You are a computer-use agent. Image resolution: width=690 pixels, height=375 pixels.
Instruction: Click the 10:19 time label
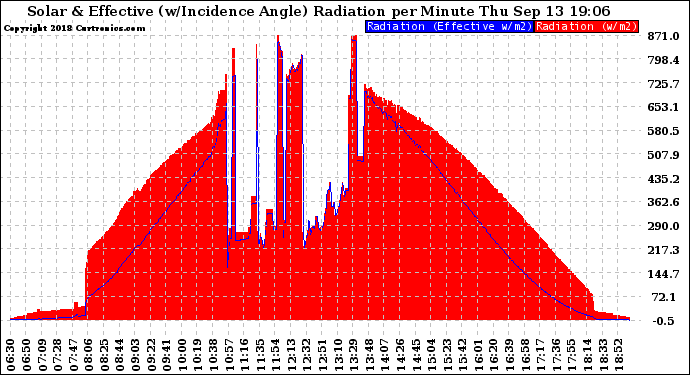pos(198,355)
